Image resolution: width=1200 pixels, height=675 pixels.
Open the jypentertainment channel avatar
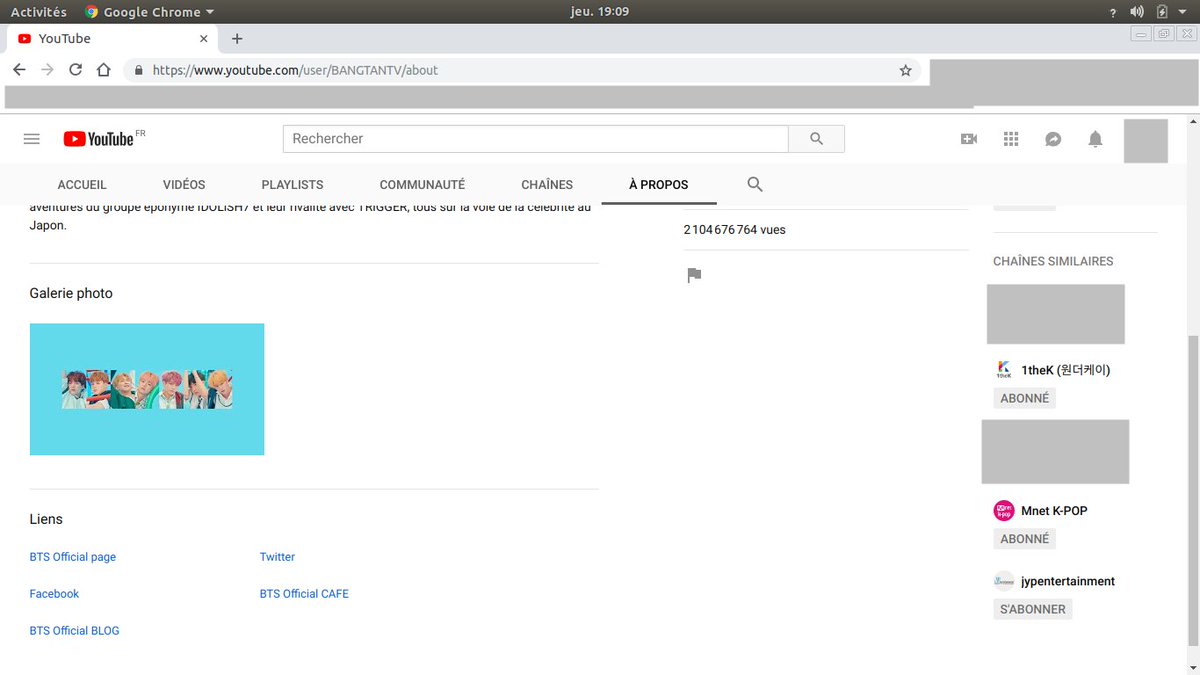[1004, 581]
